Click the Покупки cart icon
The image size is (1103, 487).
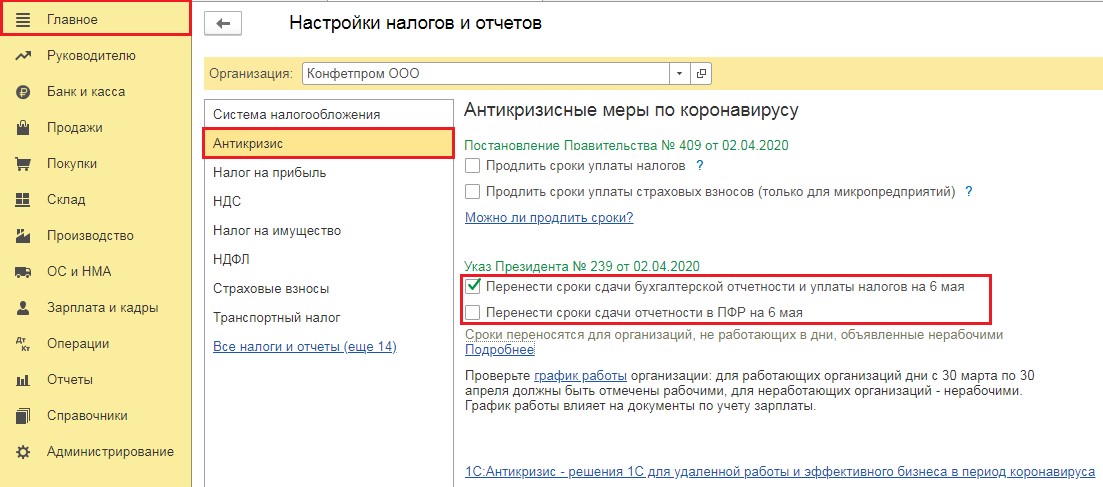pos(23,163)
